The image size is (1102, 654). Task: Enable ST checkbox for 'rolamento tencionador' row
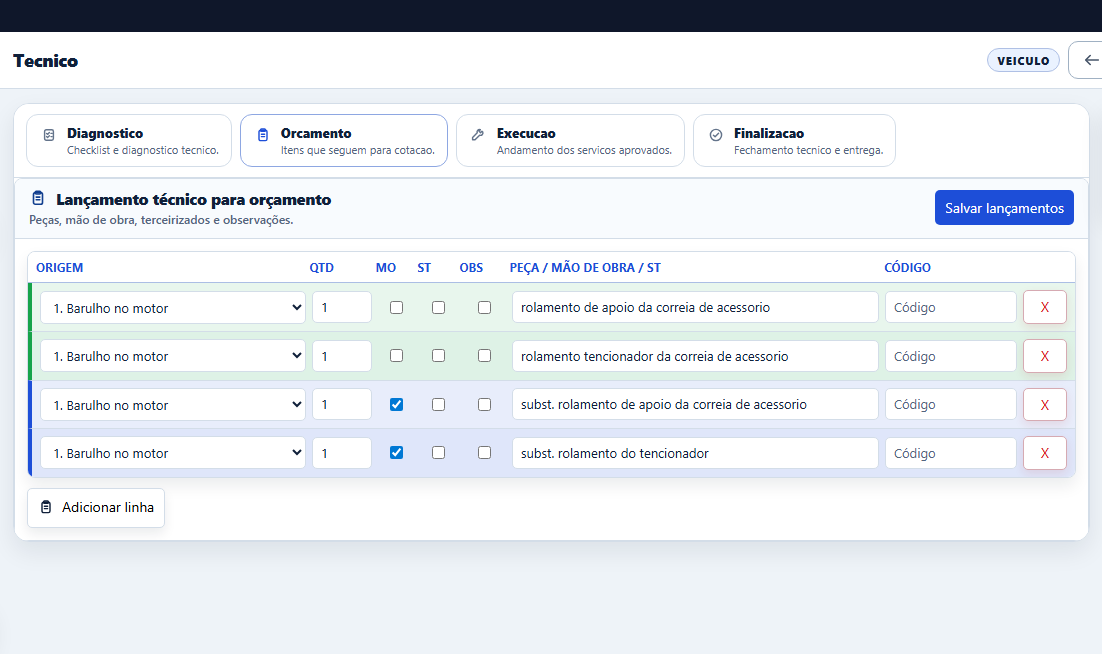coord(439,355)
